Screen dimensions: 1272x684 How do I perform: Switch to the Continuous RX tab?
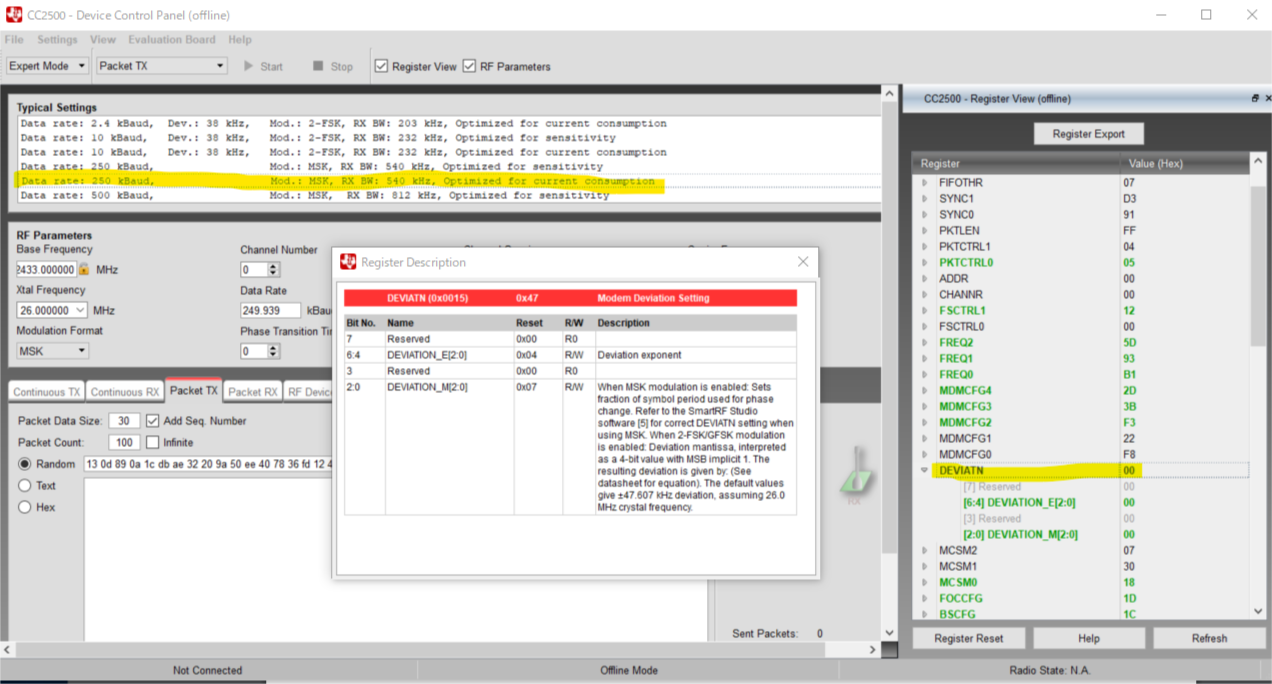(124, 392)
